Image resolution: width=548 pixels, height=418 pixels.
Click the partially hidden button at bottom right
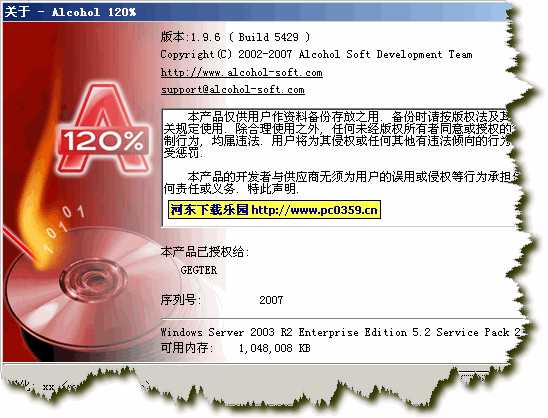pyautogui.click(x=473, y=377)
